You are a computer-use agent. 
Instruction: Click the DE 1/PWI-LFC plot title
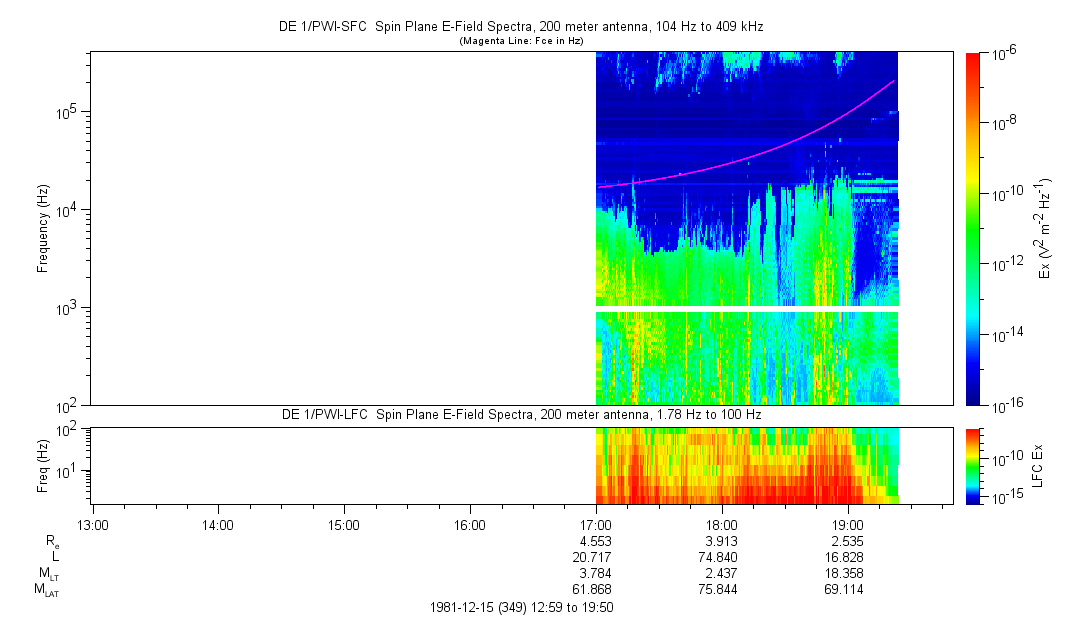(520, 415)
